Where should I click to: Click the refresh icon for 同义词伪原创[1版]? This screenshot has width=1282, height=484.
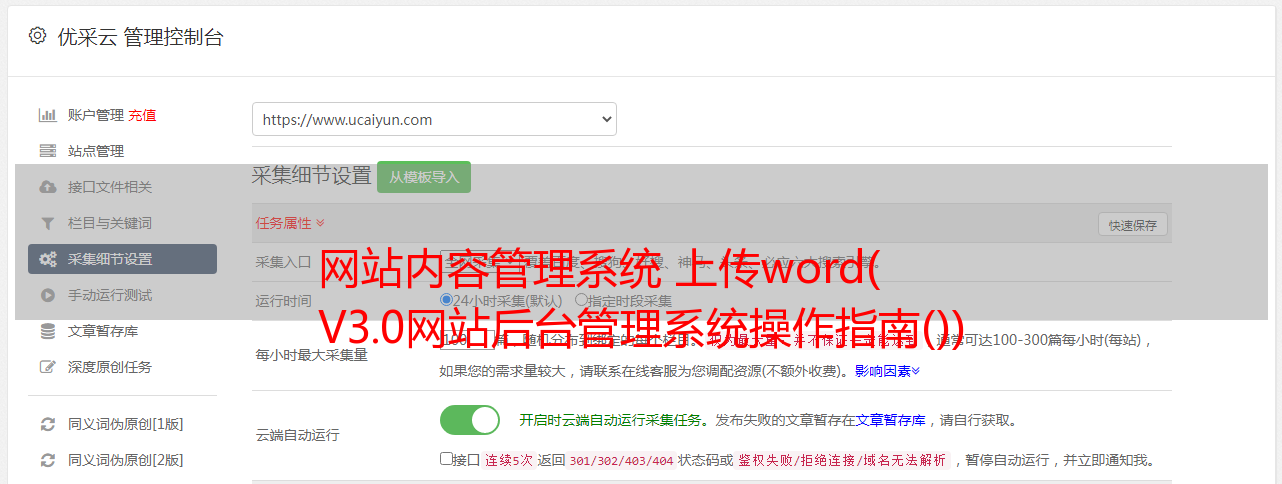click(47, 424)
